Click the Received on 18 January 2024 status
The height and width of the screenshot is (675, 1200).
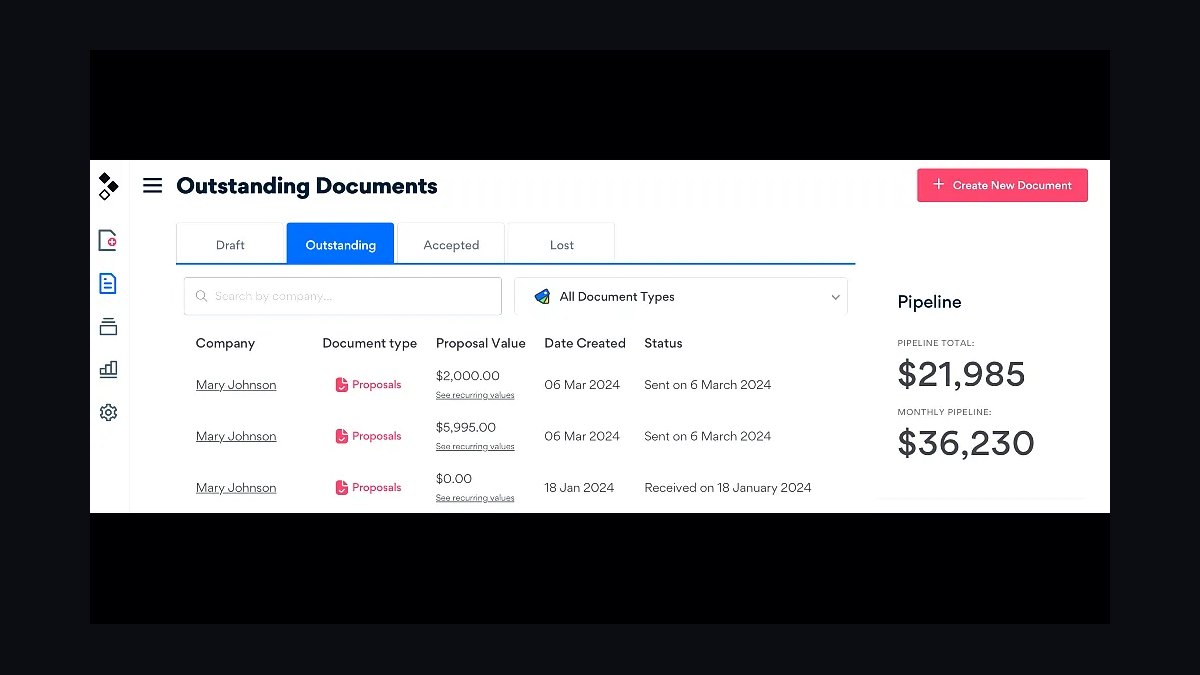[728, 488]
